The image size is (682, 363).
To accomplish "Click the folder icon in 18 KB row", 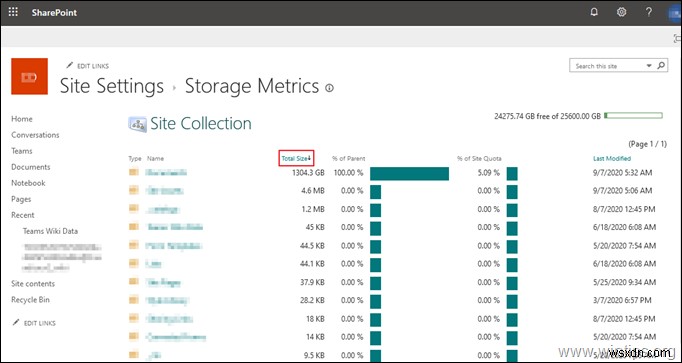I will (x=134, y=318).
